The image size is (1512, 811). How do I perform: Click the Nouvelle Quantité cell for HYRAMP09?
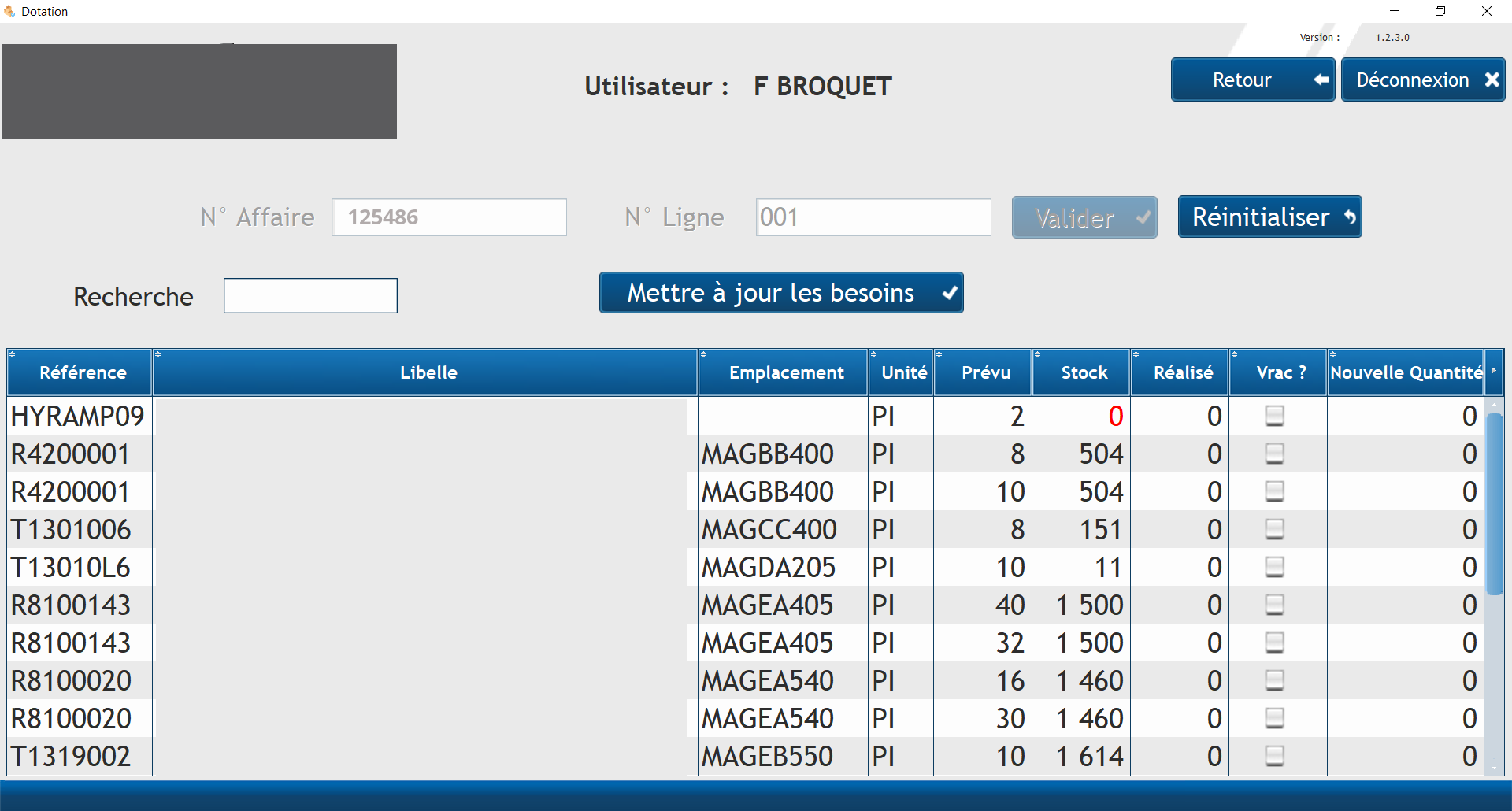coord(1406,416)
